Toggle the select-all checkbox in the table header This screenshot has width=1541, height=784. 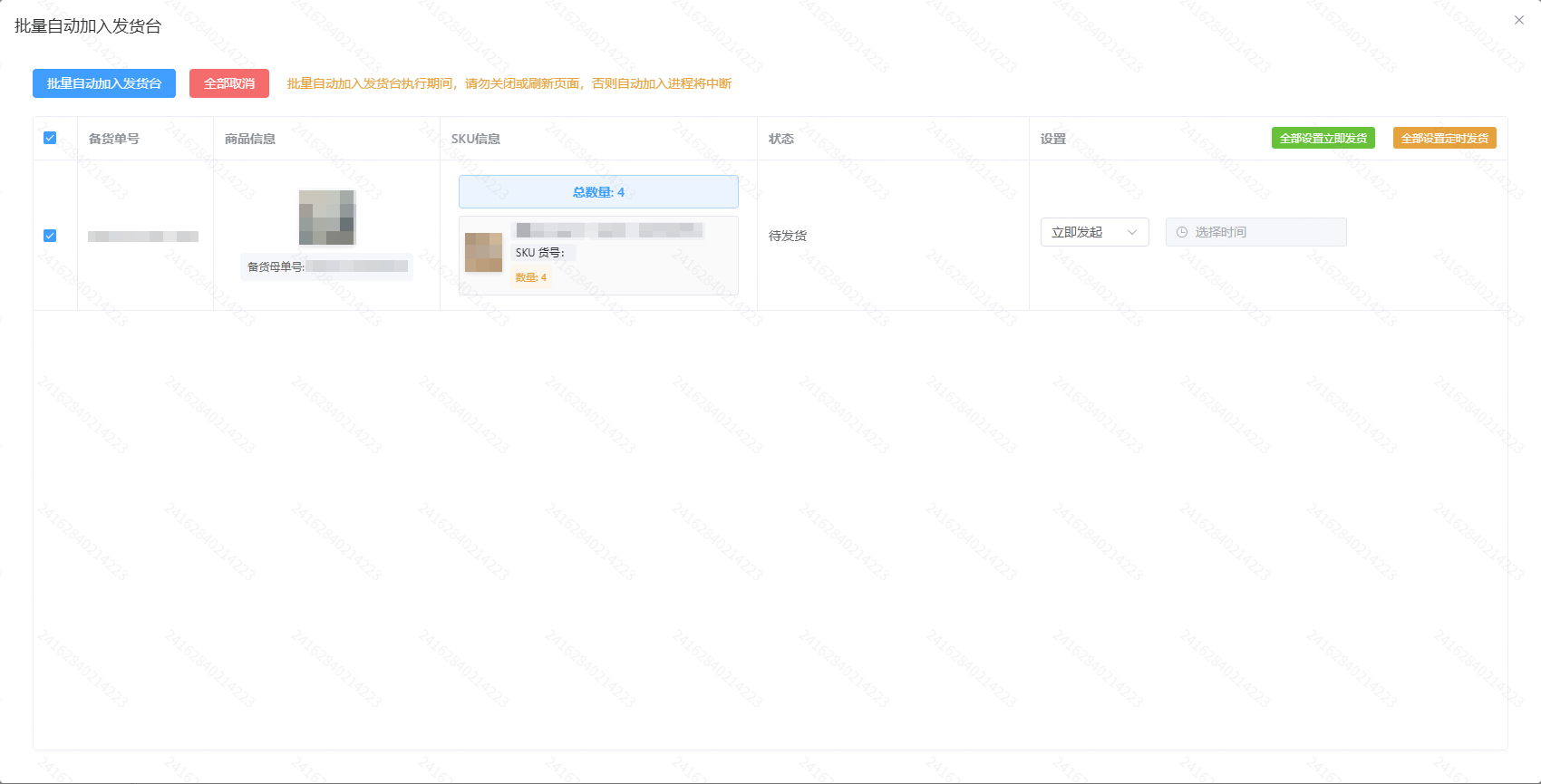[x=50, y=138]
